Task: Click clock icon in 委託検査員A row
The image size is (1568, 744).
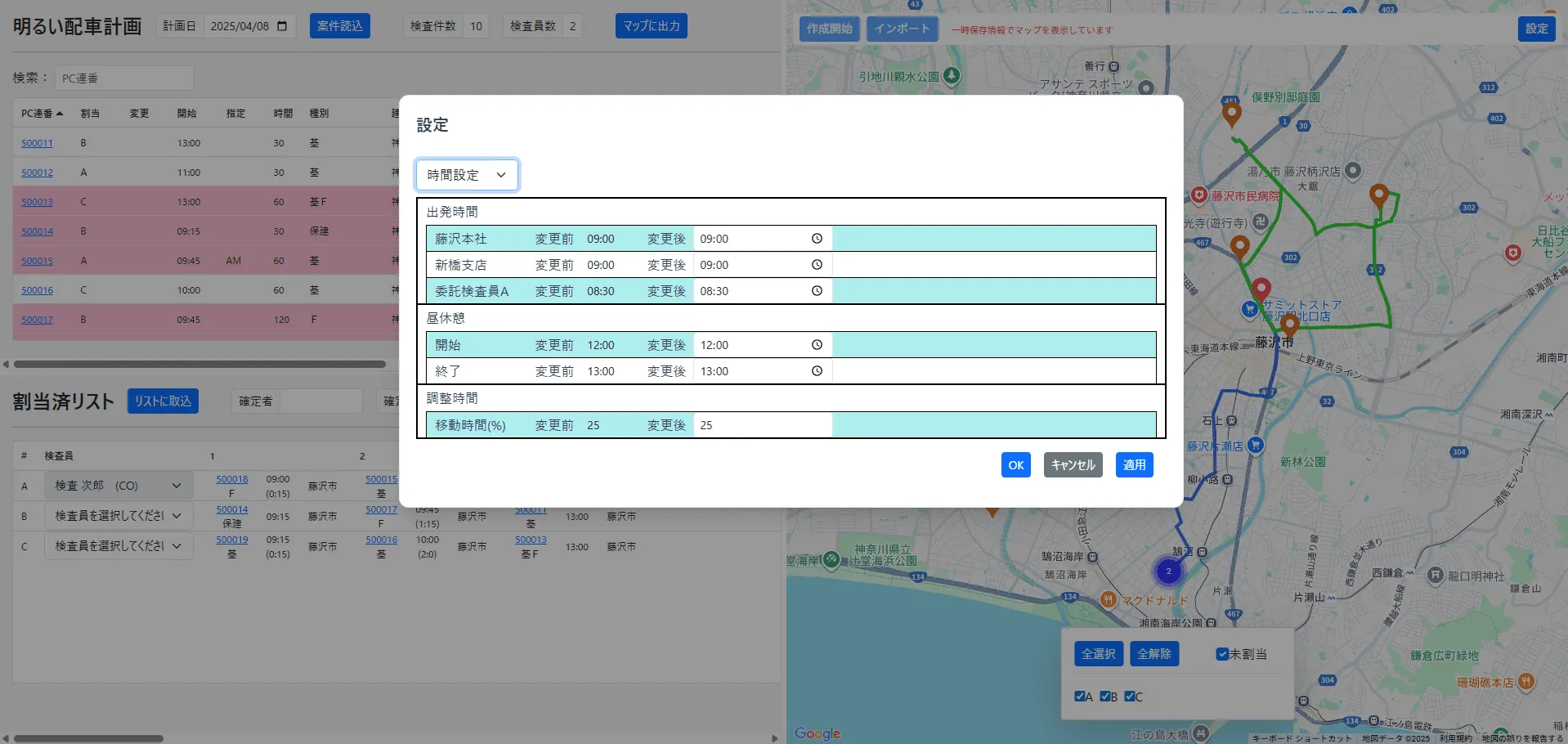Action: coord(816,291)
